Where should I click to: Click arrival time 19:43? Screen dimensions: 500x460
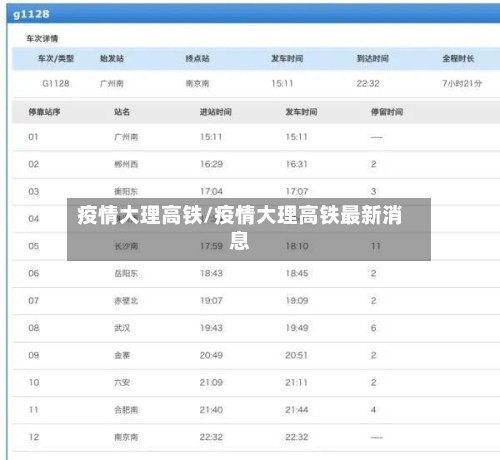(x=211, y=328)
